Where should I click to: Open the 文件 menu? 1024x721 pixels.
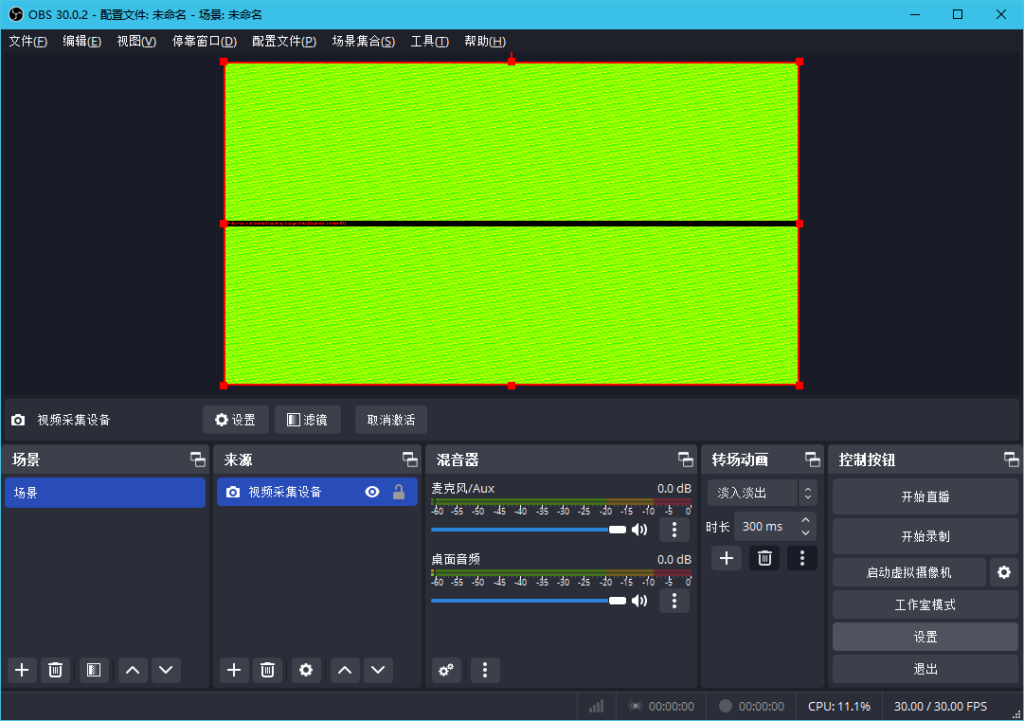(28, 41)
